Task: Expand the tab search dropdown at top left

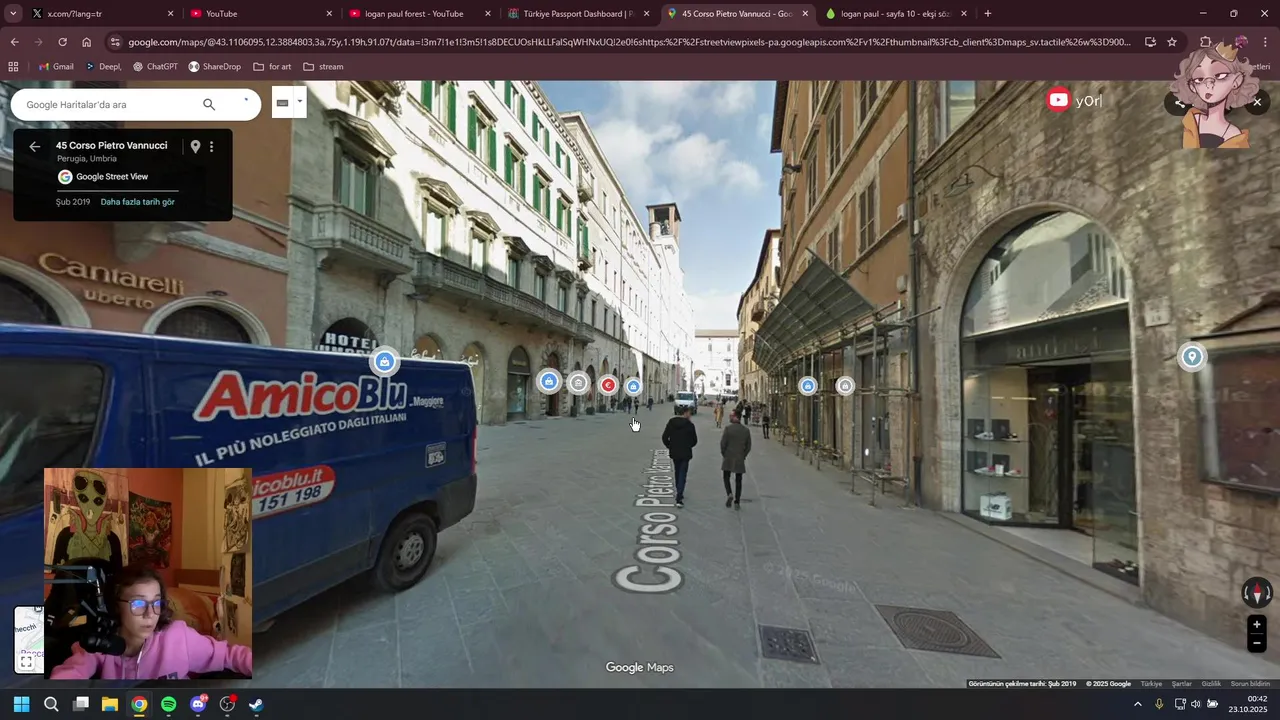Action: click(13, 14)
